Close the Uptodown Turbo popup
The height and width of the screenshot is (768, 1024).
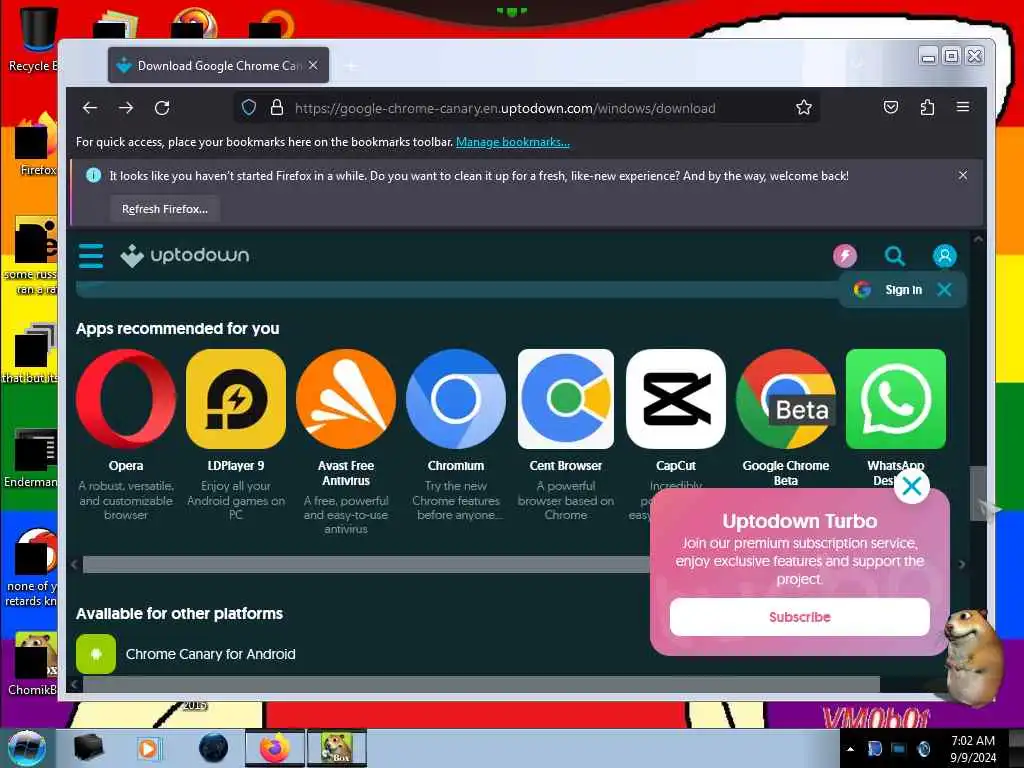tap(912, 486)
